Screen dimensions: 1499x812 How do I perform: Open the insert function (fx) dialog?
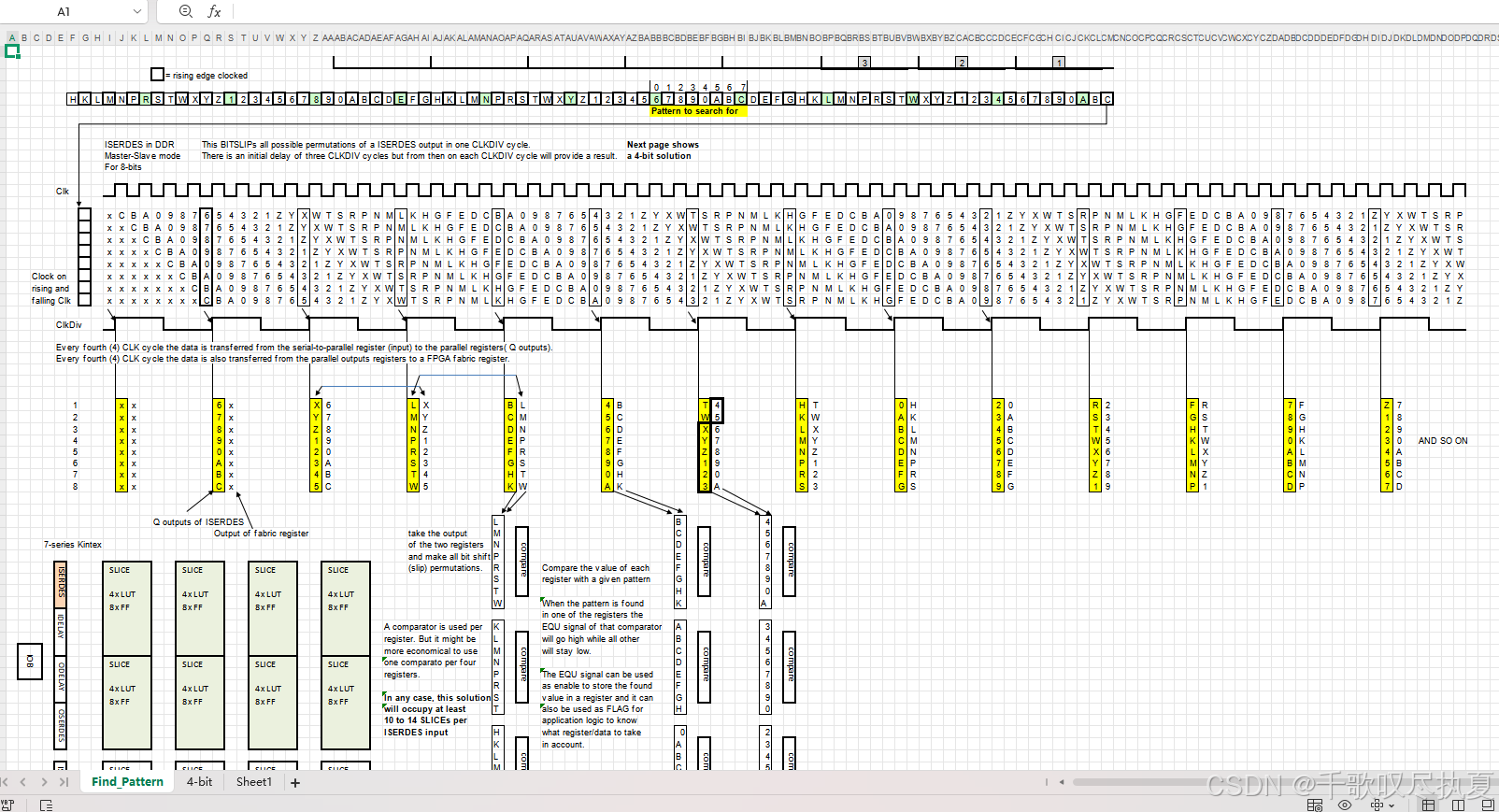214,11
